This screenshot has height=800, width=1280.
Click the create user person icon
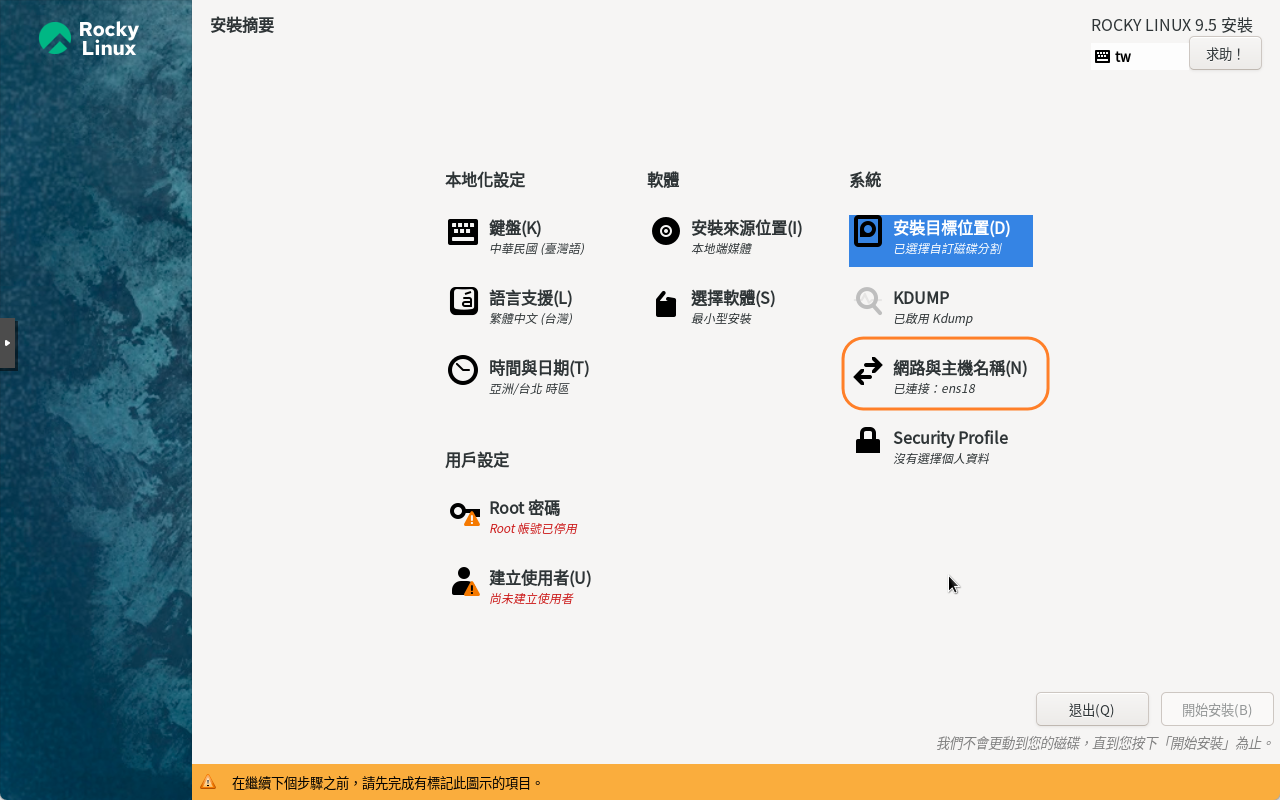tap(465, 582)
